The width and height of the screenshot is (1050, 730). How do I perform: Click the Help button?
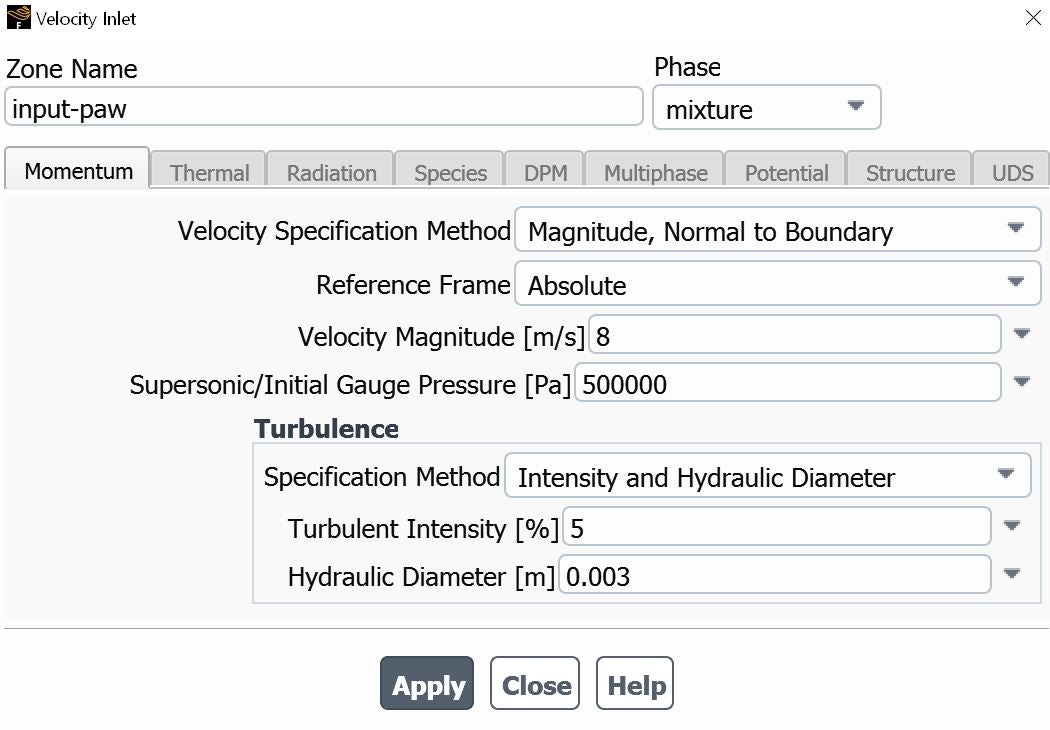point(635,684)
